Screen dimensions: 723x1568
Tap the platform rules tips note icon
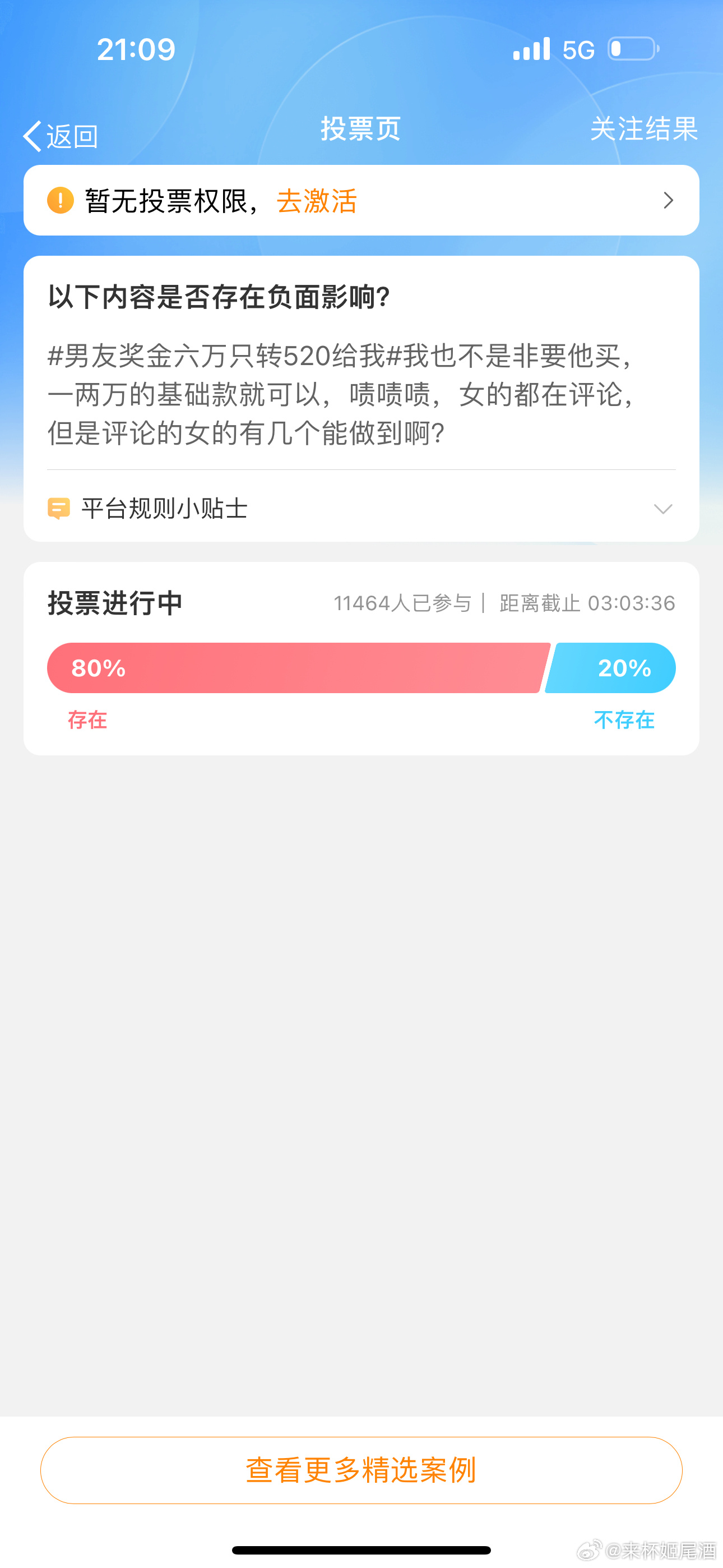tap(58, 508)
